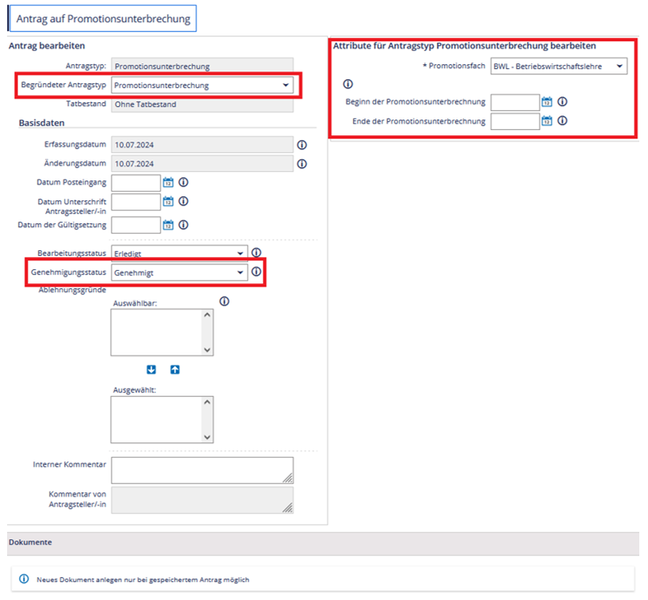Open calendar picker for Datum Posteingang

[169, 183]
